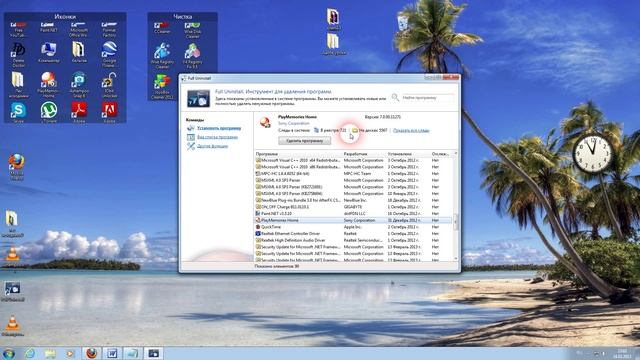Select the NewBlue Plug-ins Bundle row
Viewport: 640px width, 360px height.
[x=353, y=200]
